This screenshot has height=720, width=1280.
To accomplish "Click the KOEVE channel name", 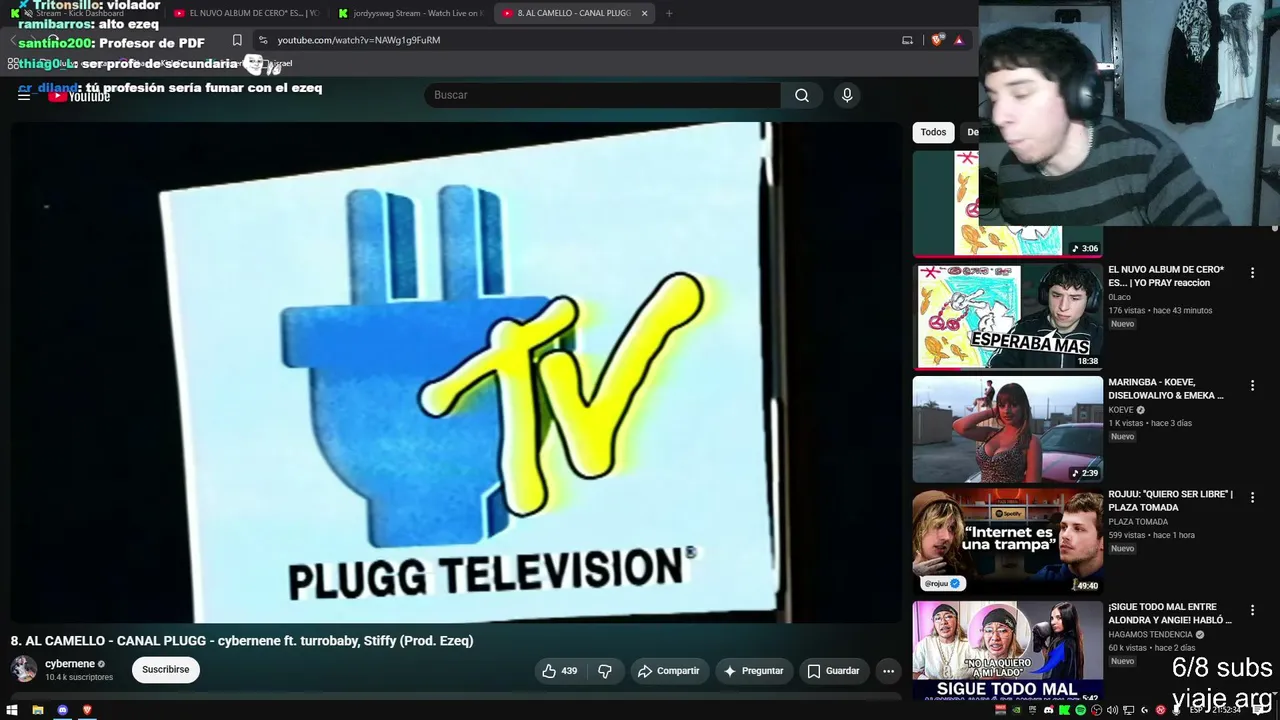I will click(1121, 410).
